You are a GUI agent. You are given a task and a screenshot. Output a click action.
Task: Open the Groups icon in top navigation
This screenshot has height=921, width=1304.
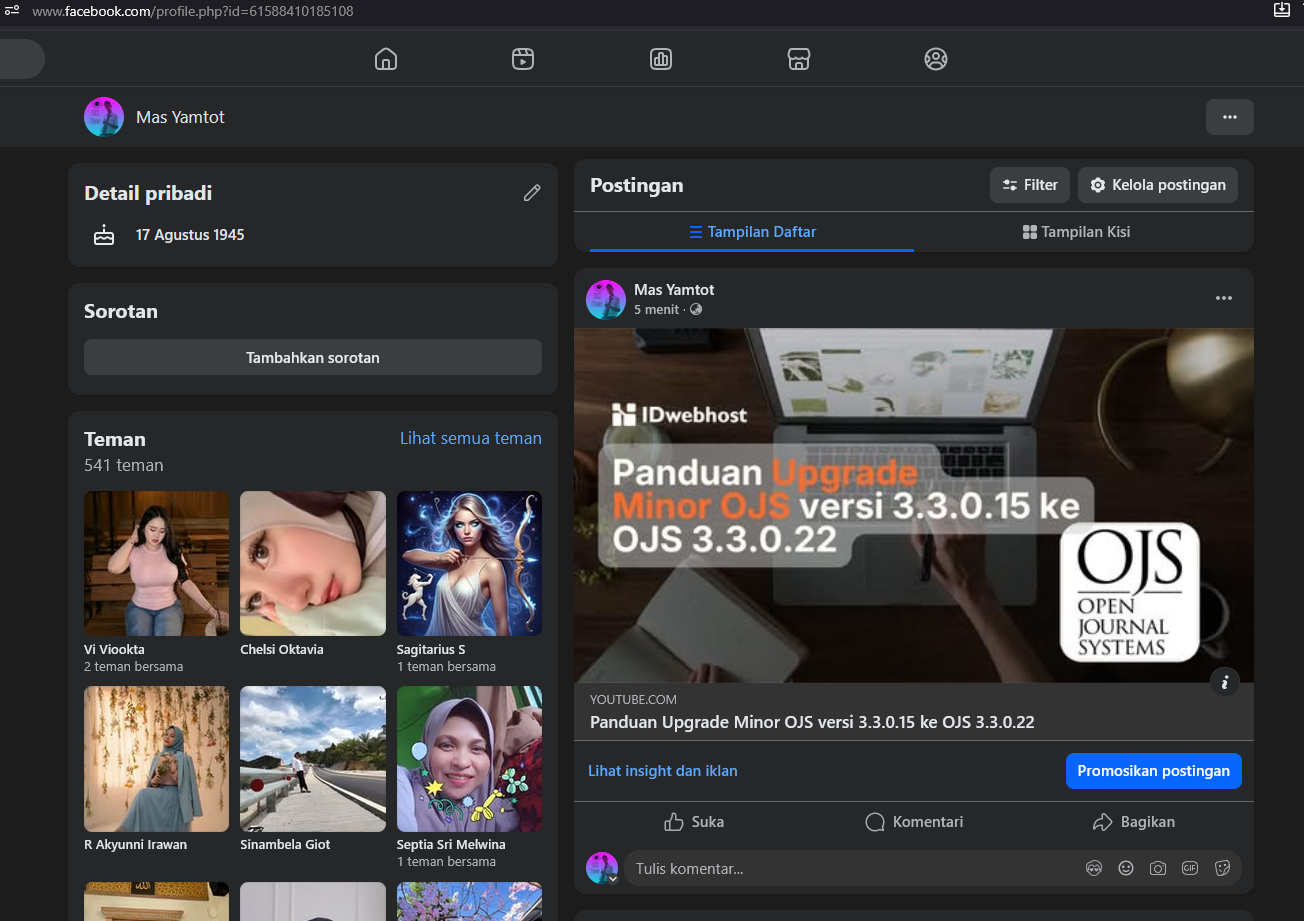coord(936,59)
